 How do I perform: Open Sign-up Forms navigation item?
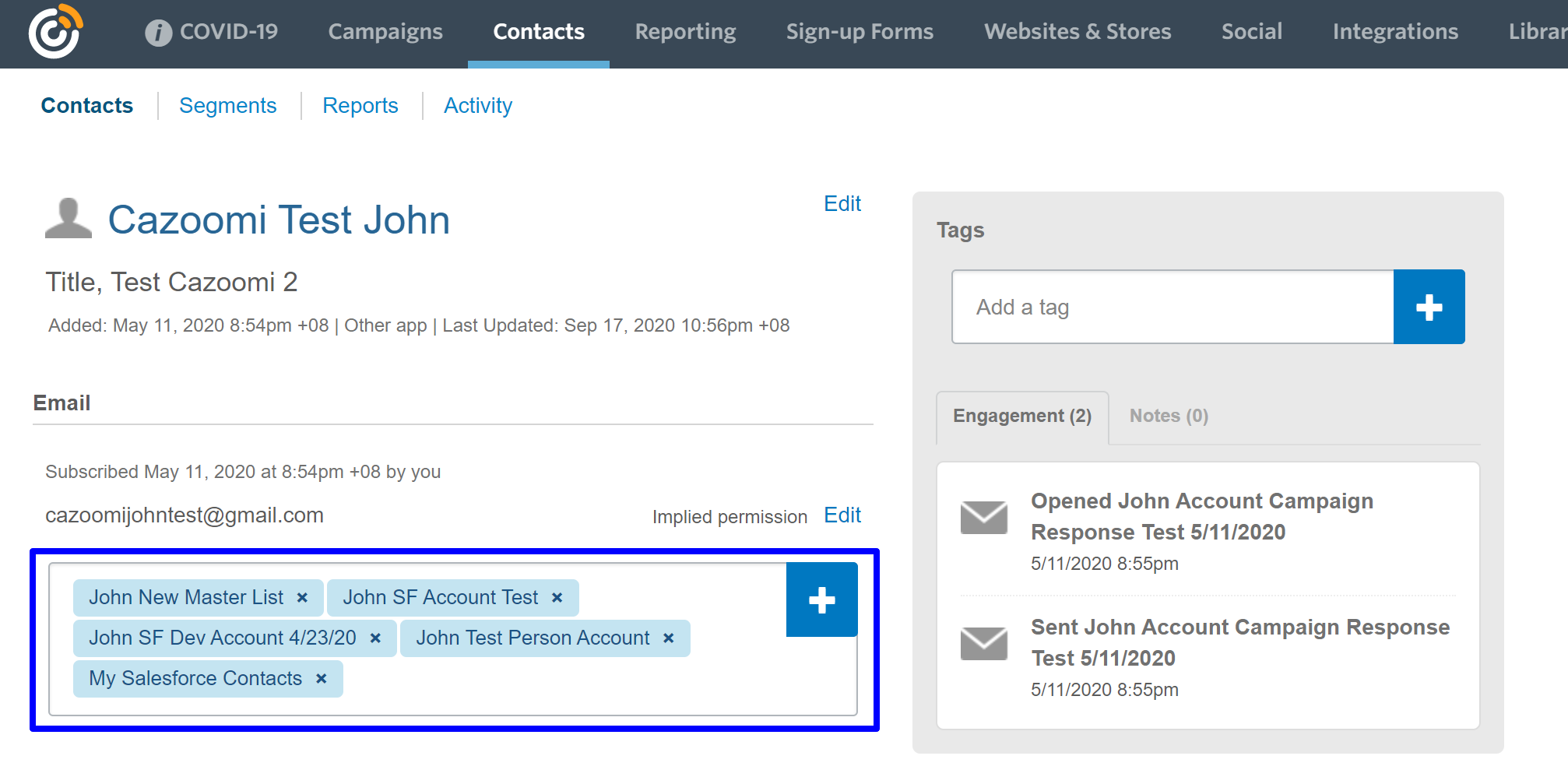(860, 31)
